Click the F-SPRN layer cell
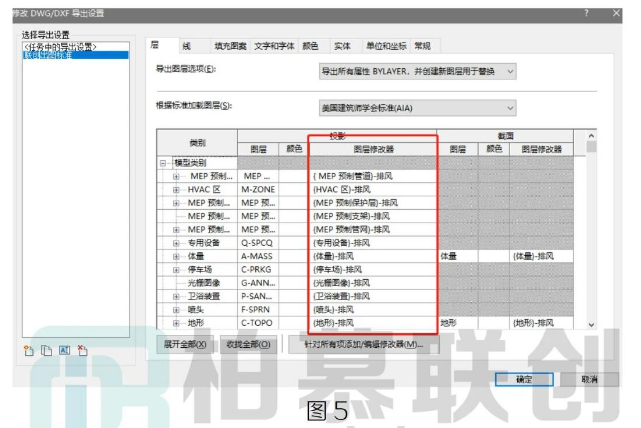 click(258, 310)
